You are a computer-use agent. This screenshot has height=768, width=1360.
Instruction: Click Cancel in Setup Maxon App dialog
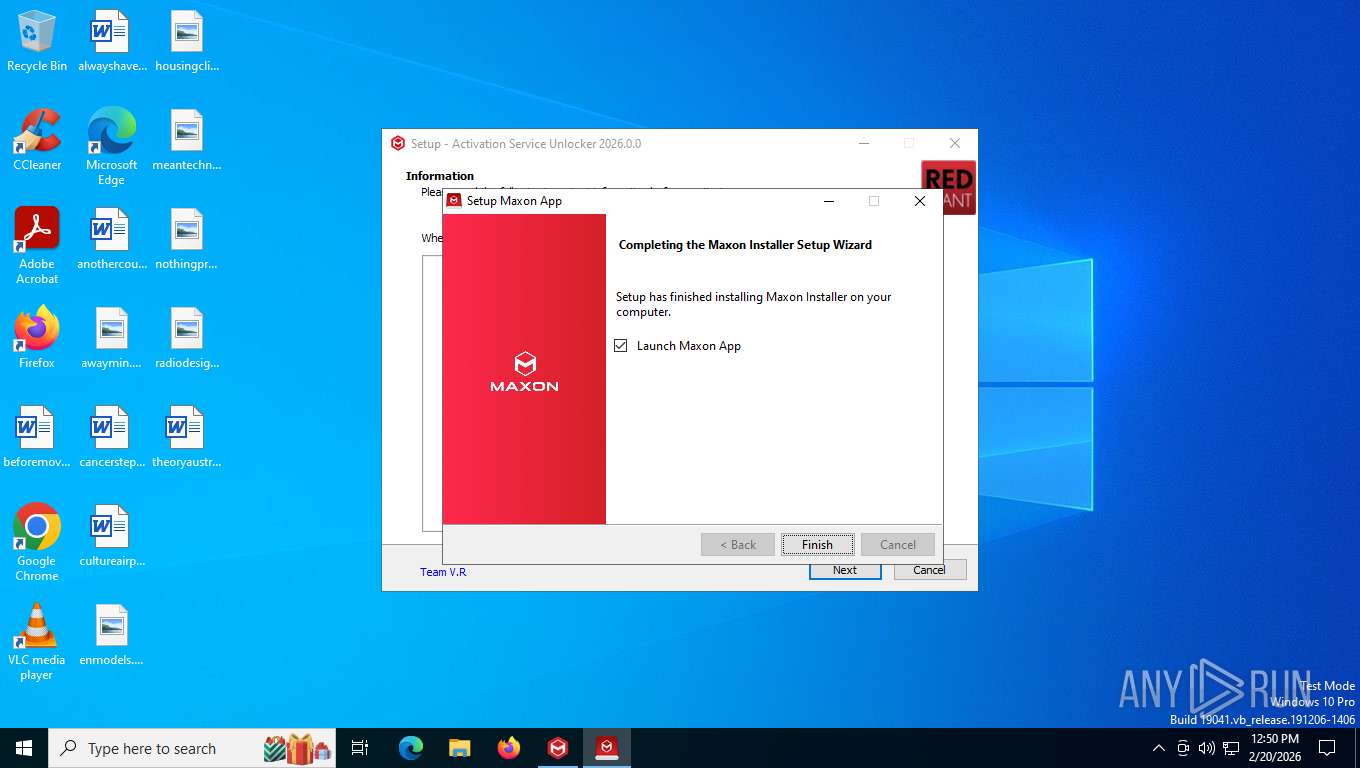point(897,545)
